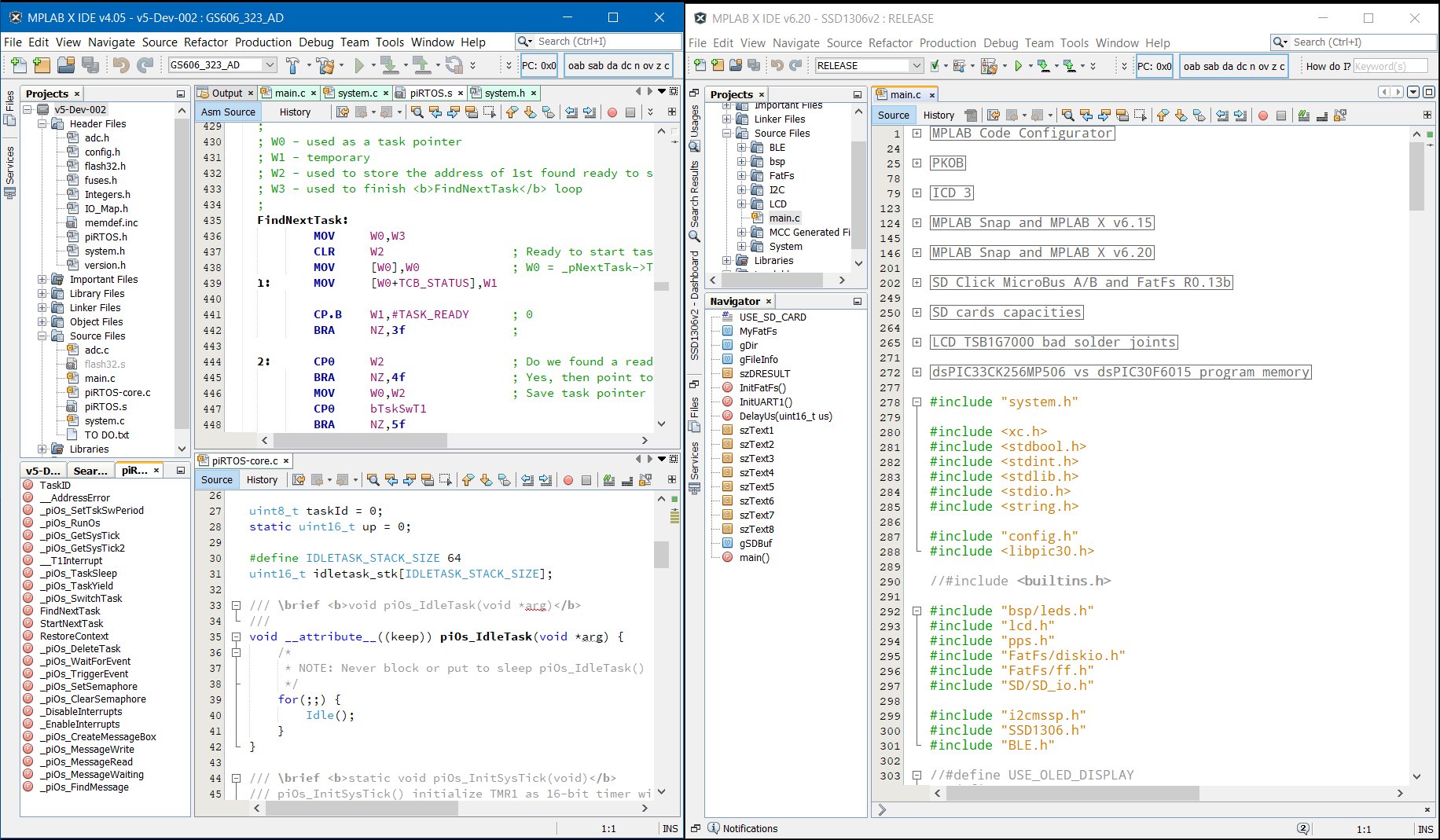
Task: Open Notifications in v6.20 status bar
Action: (743, 829)
